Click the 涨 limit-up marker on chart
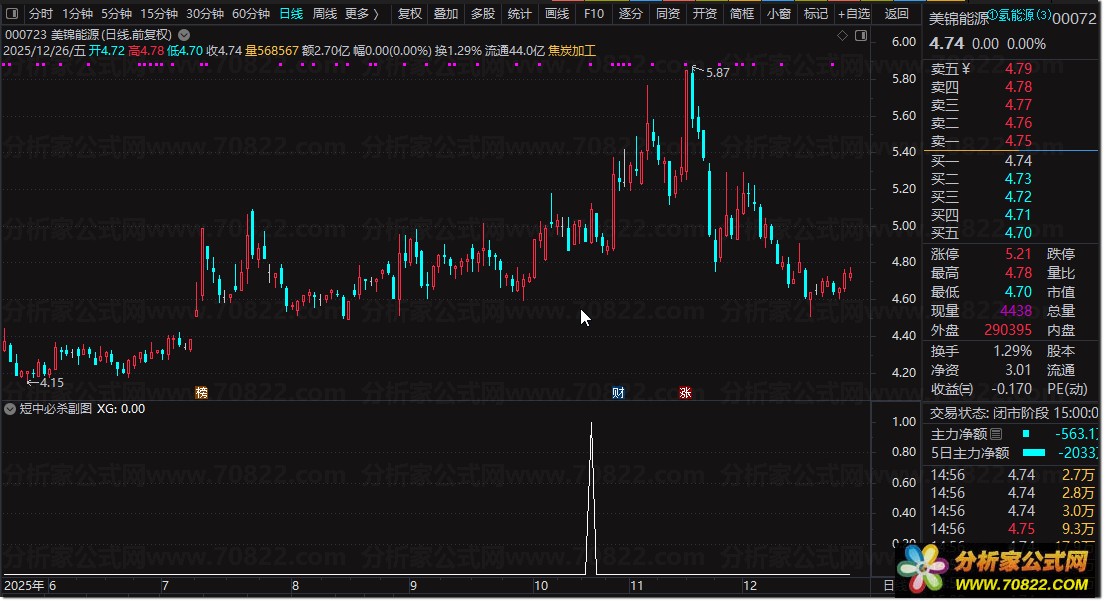This screenshot has width=1105, height=601. pos(685,392)
